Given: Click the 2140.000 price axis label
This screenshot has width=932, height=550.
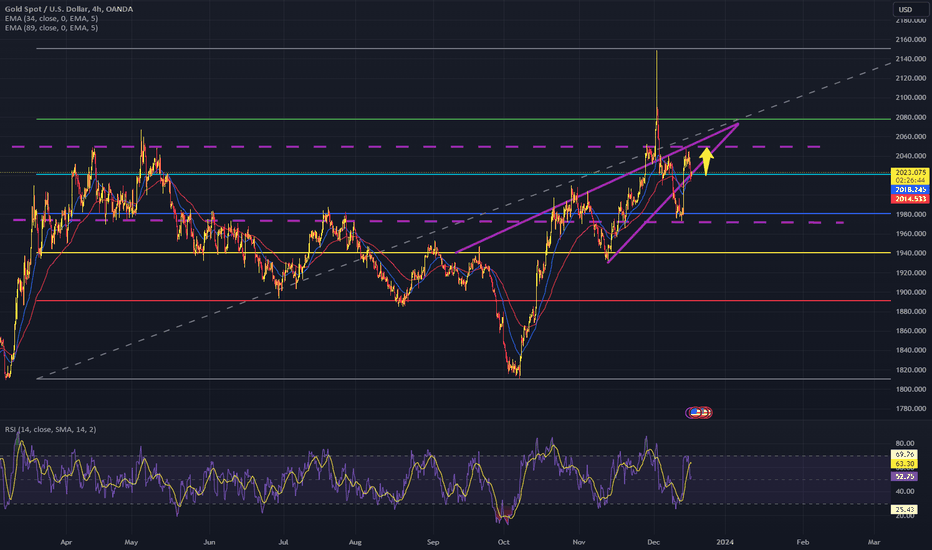Looking at the screenshot, I should pyautogui.click(x=911, y=59).
